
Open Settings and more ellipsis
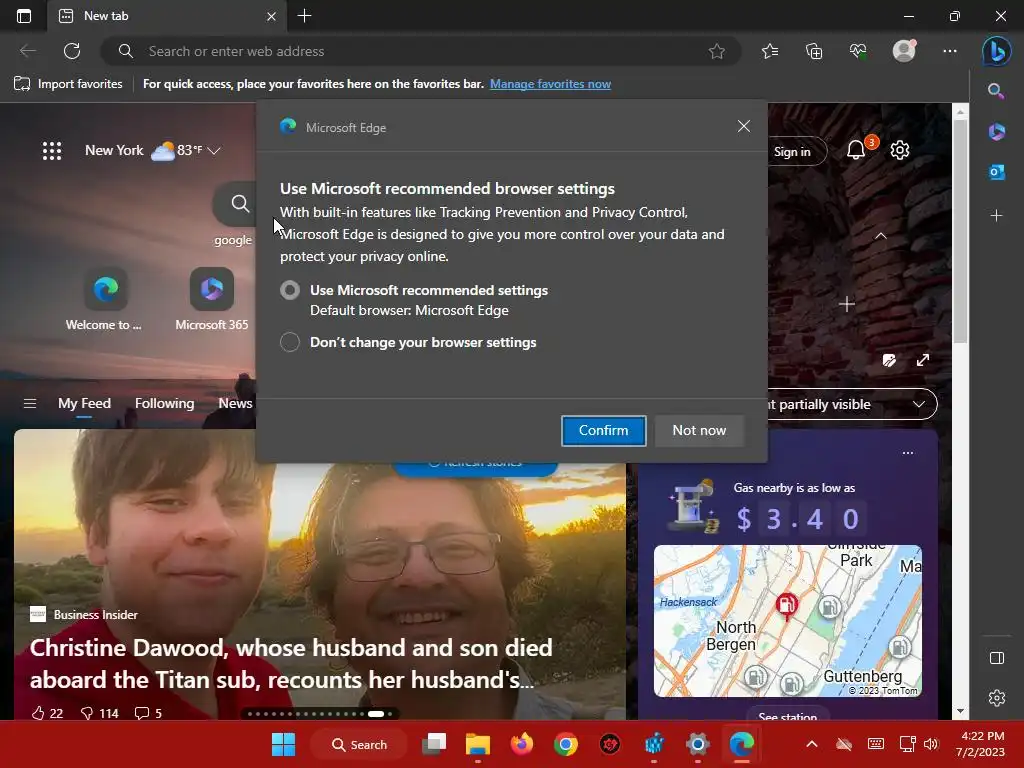pos(950,51)
